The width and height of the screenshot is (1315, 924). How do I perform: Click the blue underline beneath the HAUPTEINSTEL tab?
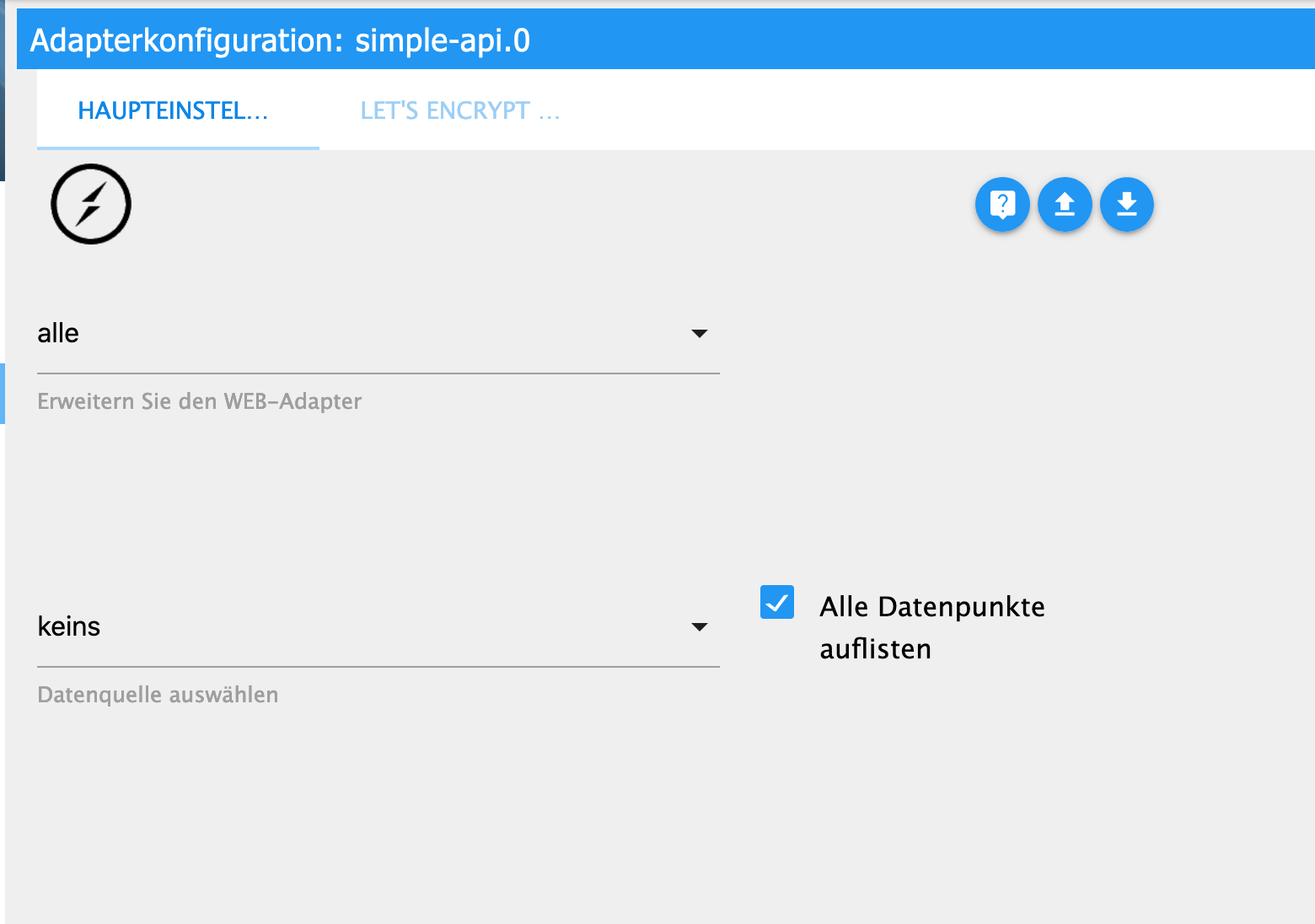(178, 148)
